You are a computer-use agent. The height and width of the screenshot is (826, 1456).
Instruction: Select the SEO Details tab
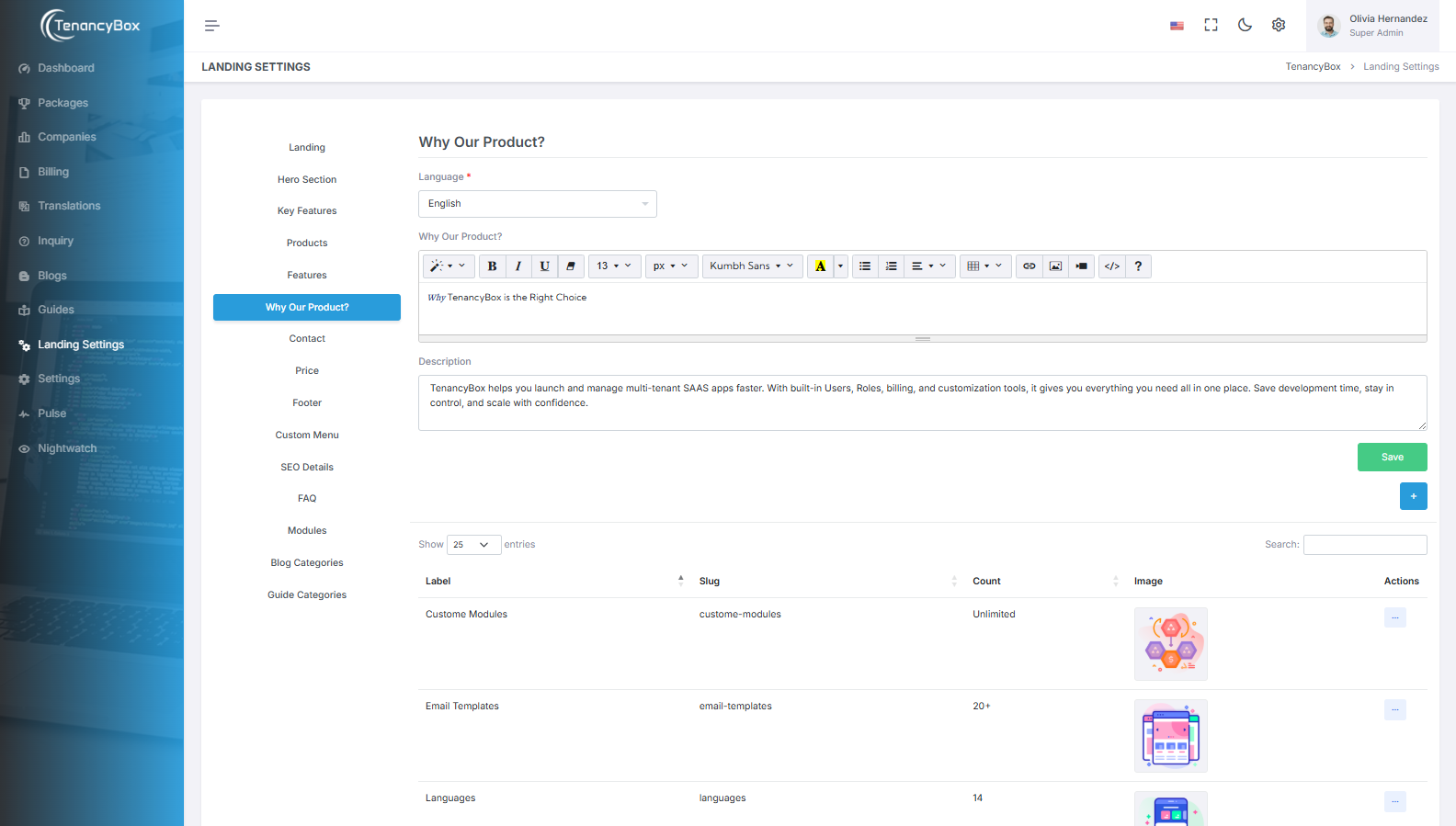point(307,467)
